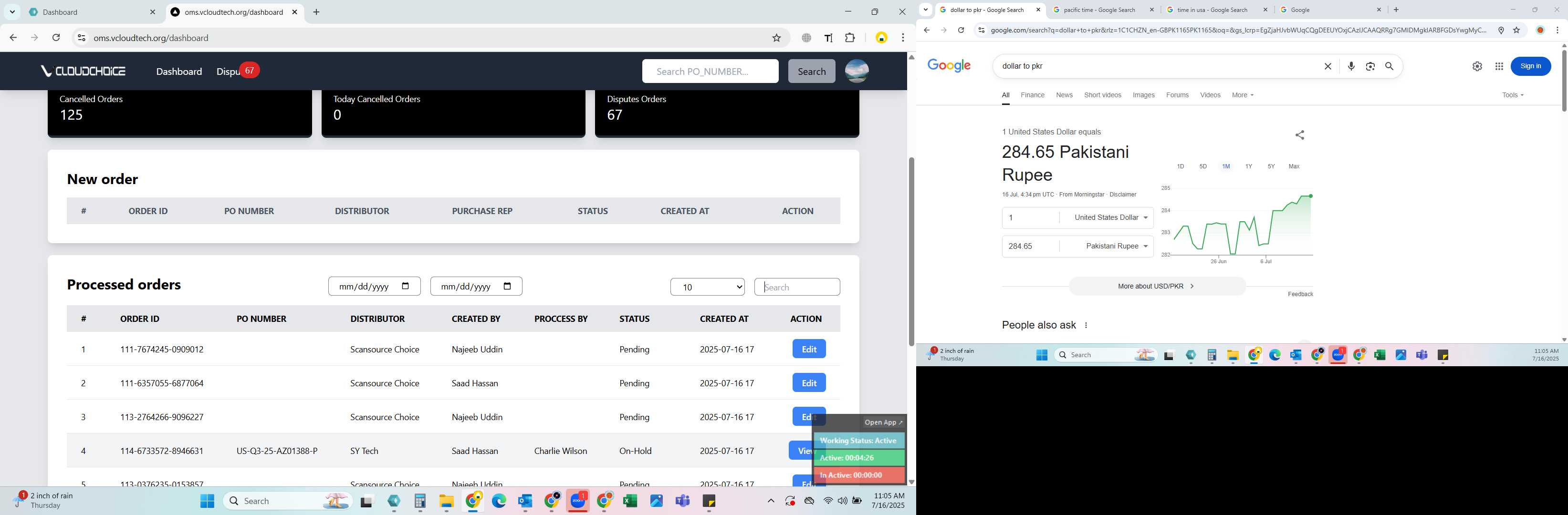Select the Finance filter on Google results
This screenshot has width=1568, height=515.
pos(1032,95)
